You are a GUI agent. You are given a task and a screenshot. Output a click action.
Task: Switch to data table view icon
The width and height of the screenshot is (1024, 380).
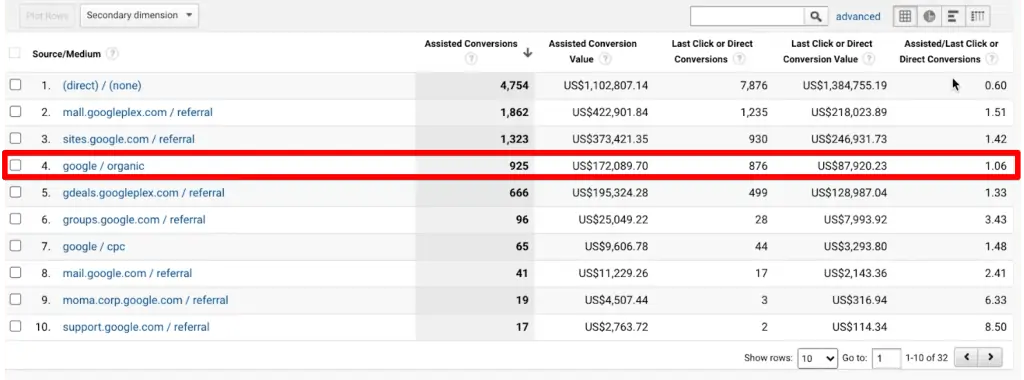coord(905,16)
